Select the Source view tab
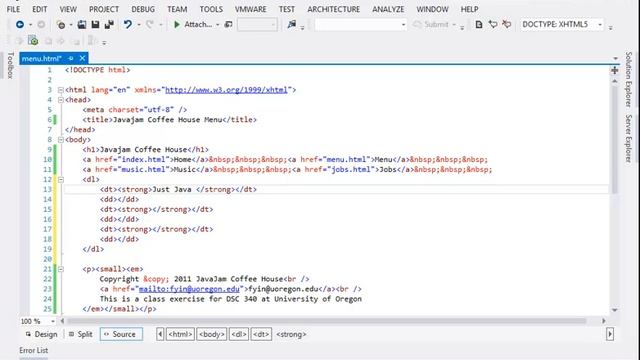Screen dimensions: 640x360 pos(121,334)
